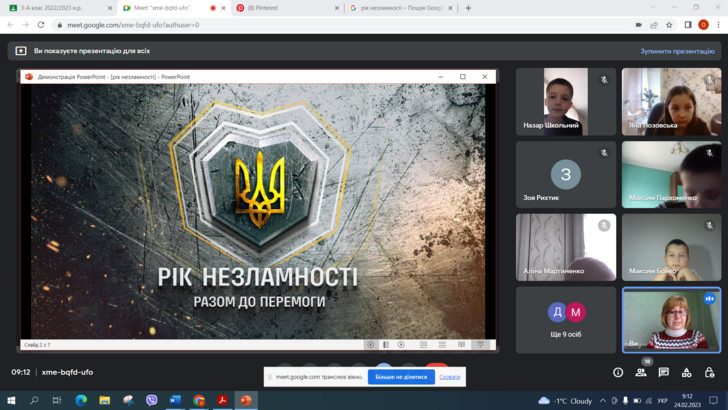This screenshot has width=728, height=410.
Task: Click slideshow presentation icon in PowerPoint status bar
Action: coord(480,345)
